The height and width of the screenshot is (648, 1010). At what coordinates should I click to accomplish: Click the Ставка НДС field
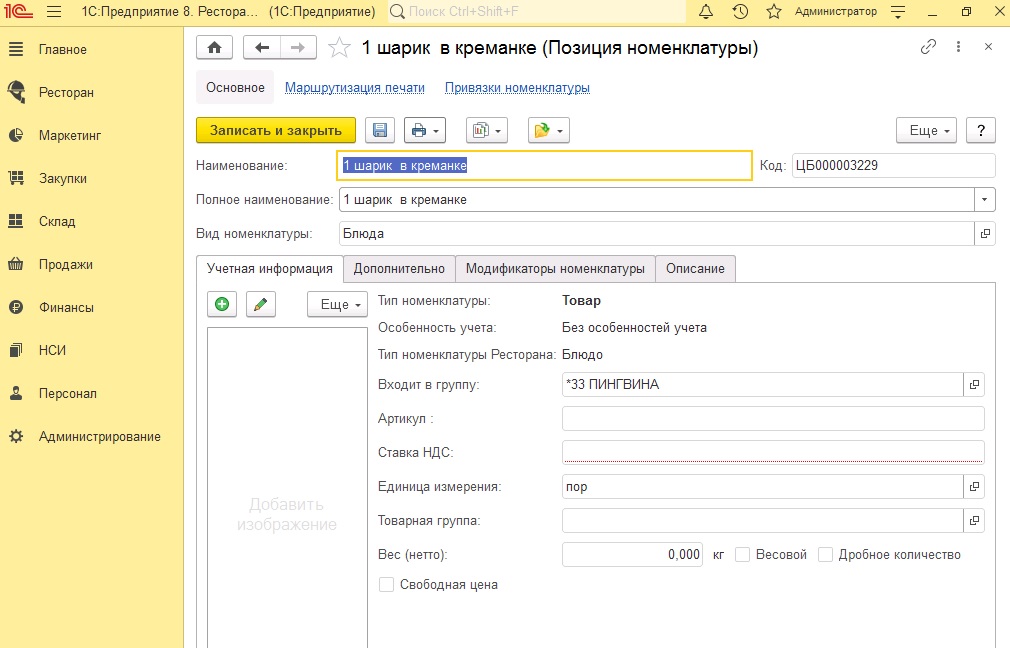773,452
